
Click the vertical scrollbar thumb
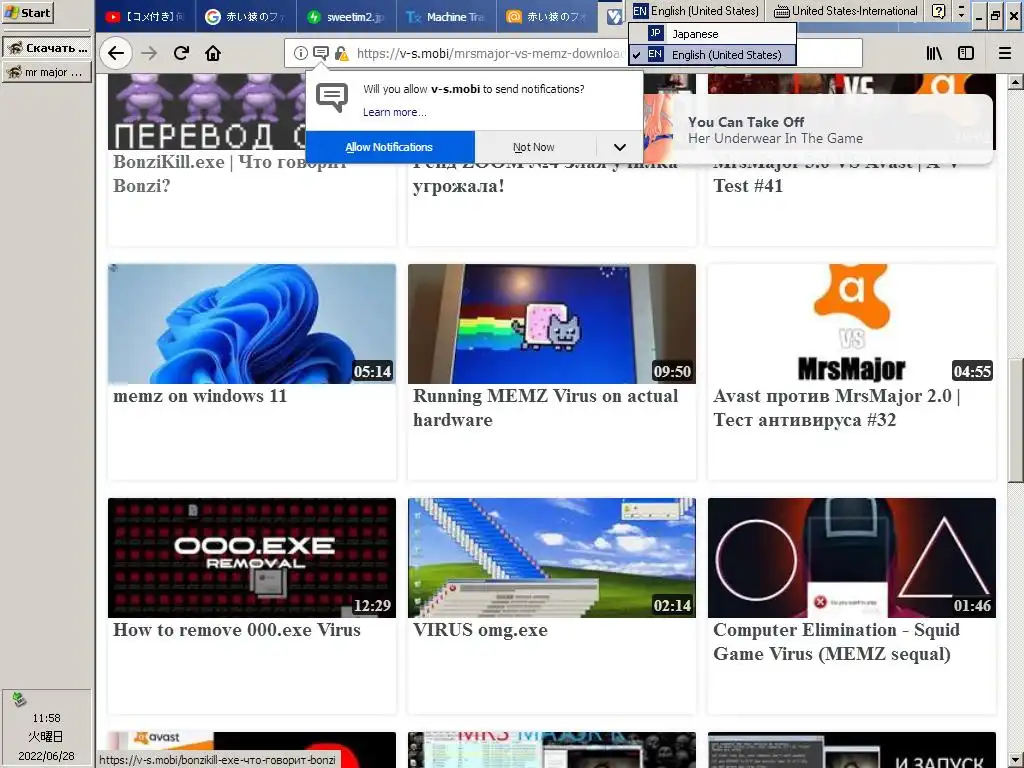click(1015, 420)
